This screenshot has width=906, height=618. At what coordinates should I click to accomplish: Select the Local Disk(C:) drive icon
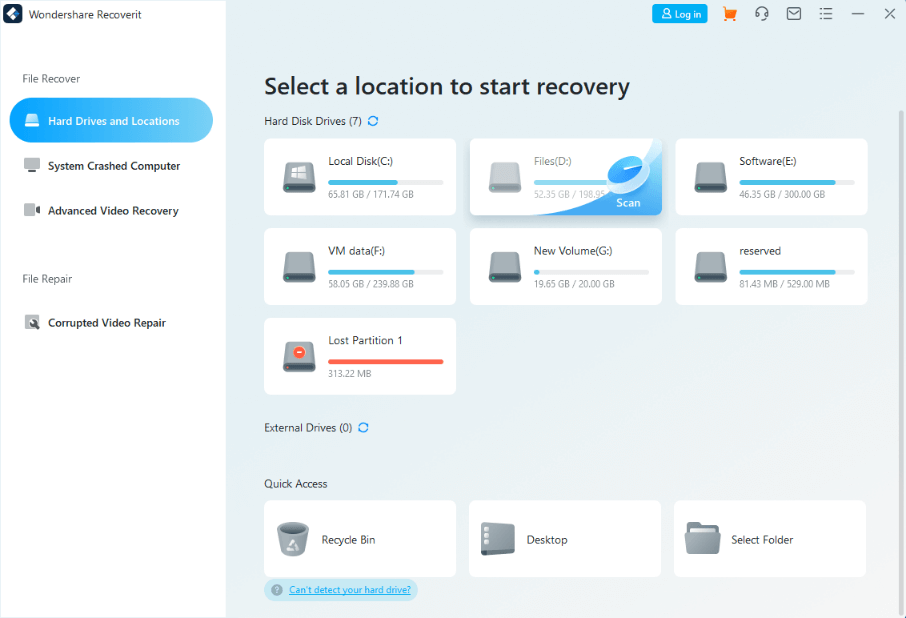coord(299,177)
